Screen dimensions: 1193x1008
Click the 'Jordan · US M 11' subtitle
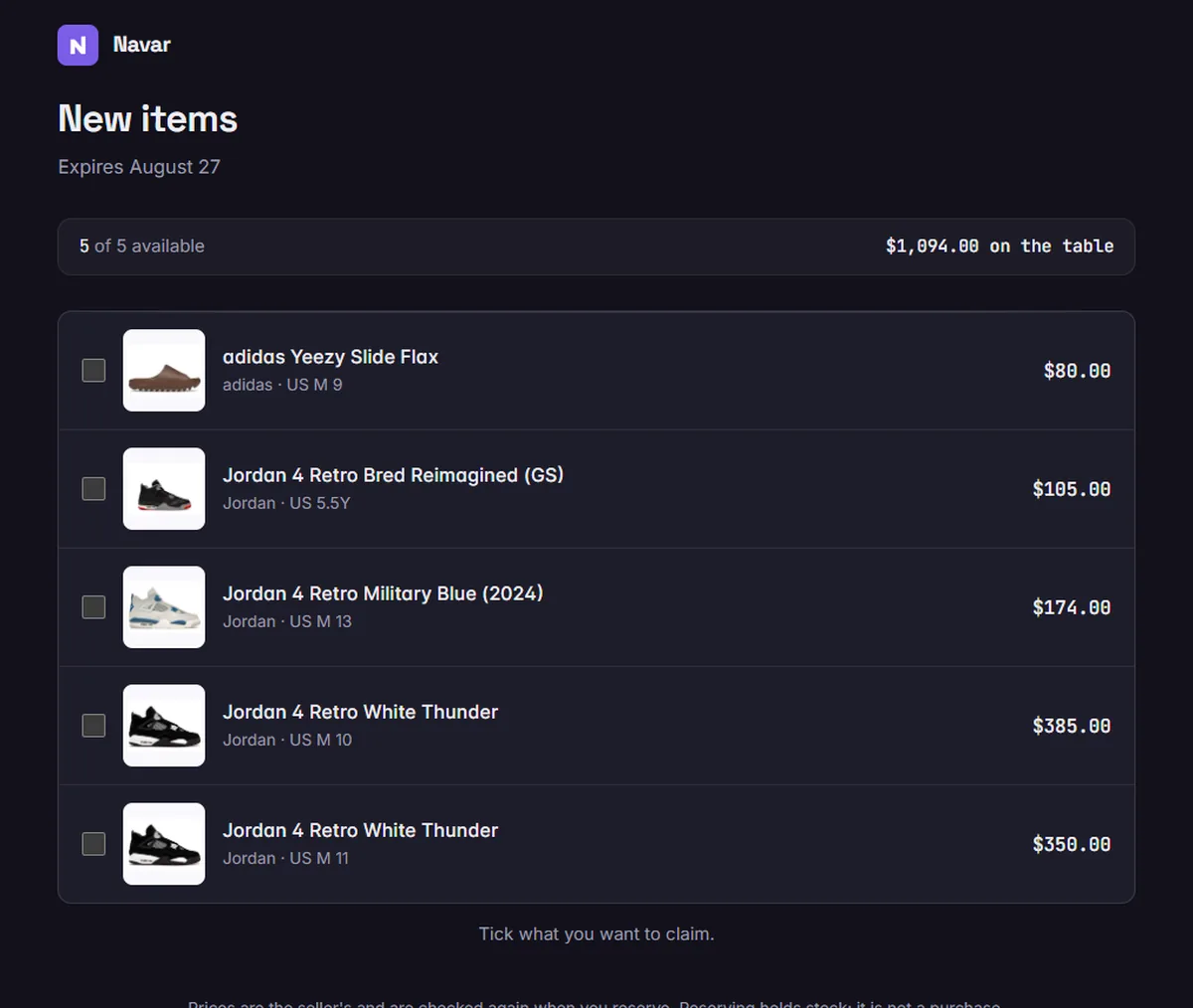click(285, 858)
